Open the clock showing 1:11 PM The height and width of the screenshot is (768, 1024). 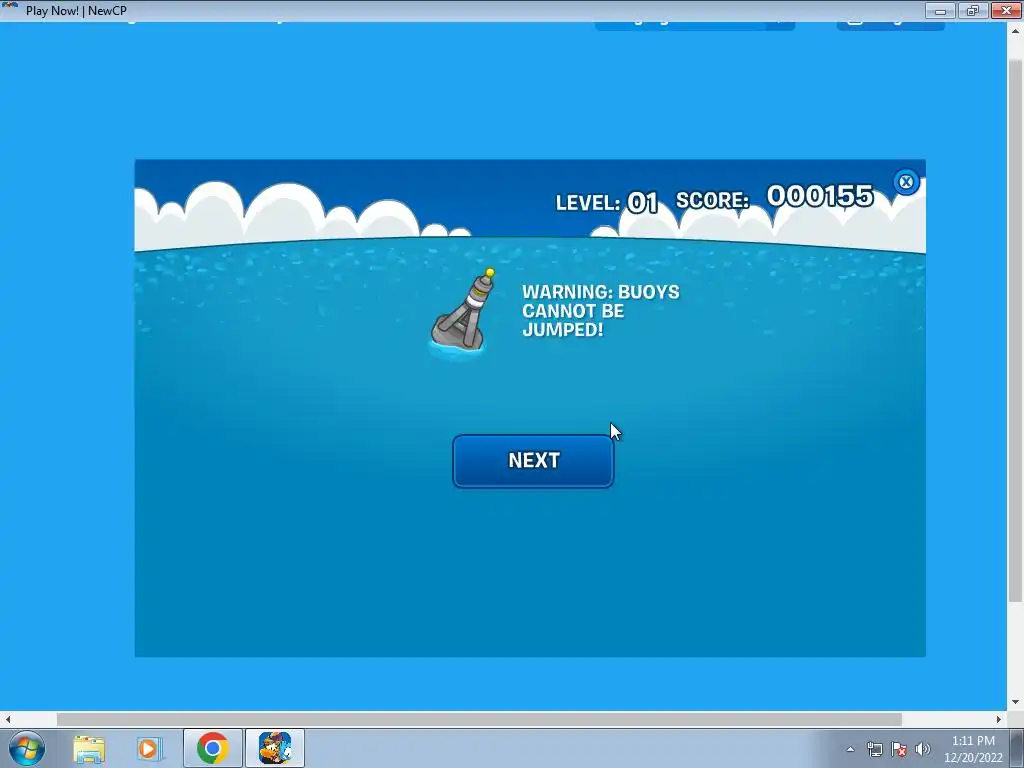[973, 749]
